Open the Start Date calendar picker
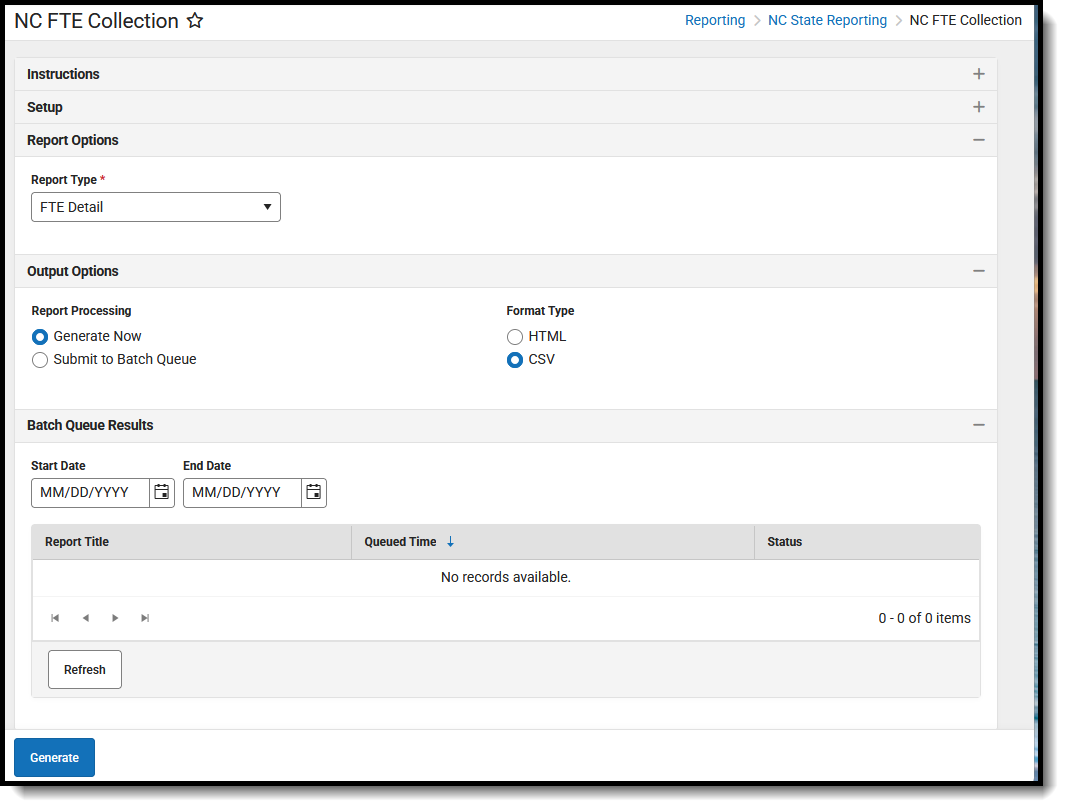 coord(161,492)
